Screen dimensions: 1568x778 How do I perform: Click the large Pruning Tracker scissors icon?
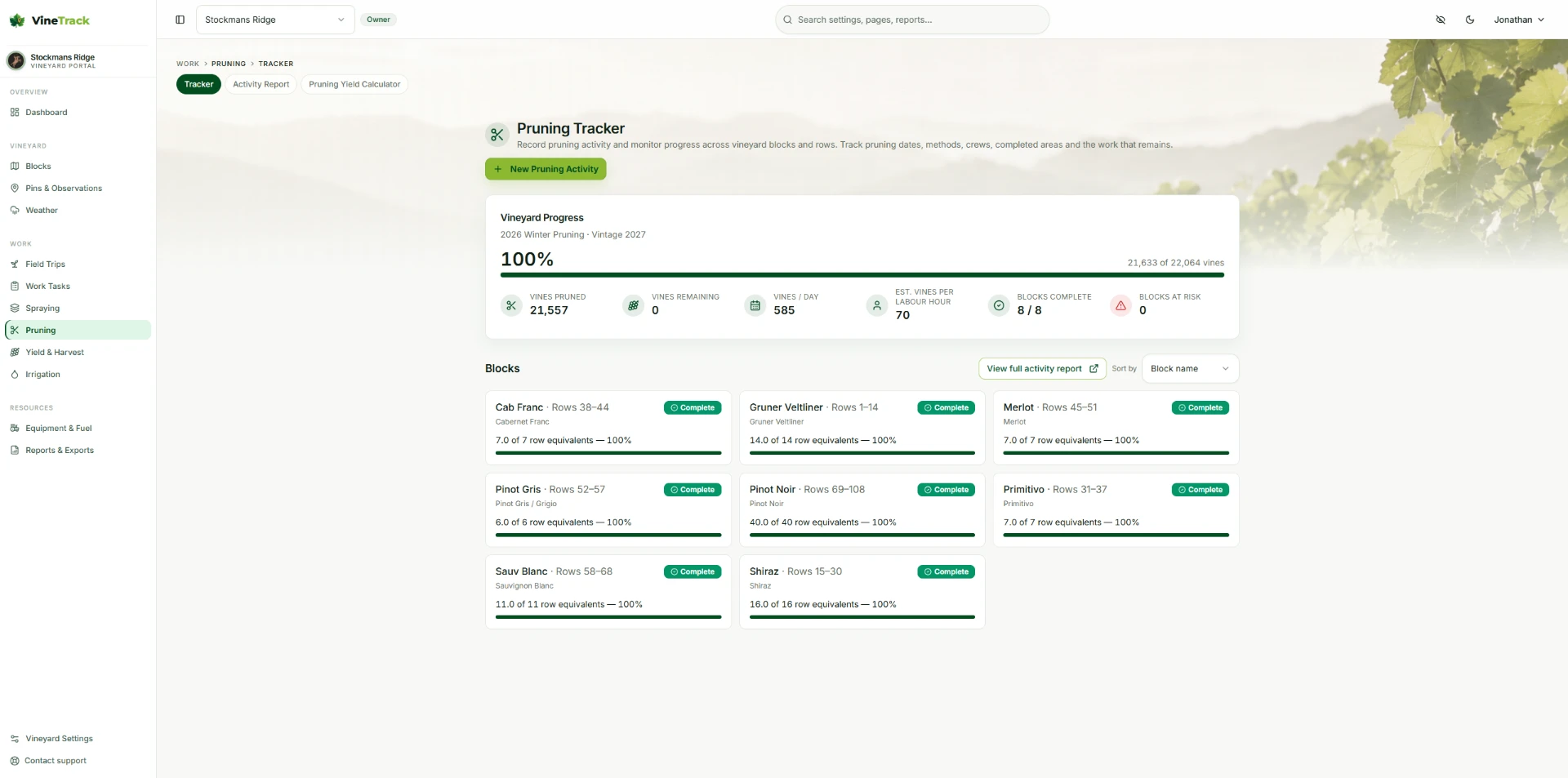[497, 135]
